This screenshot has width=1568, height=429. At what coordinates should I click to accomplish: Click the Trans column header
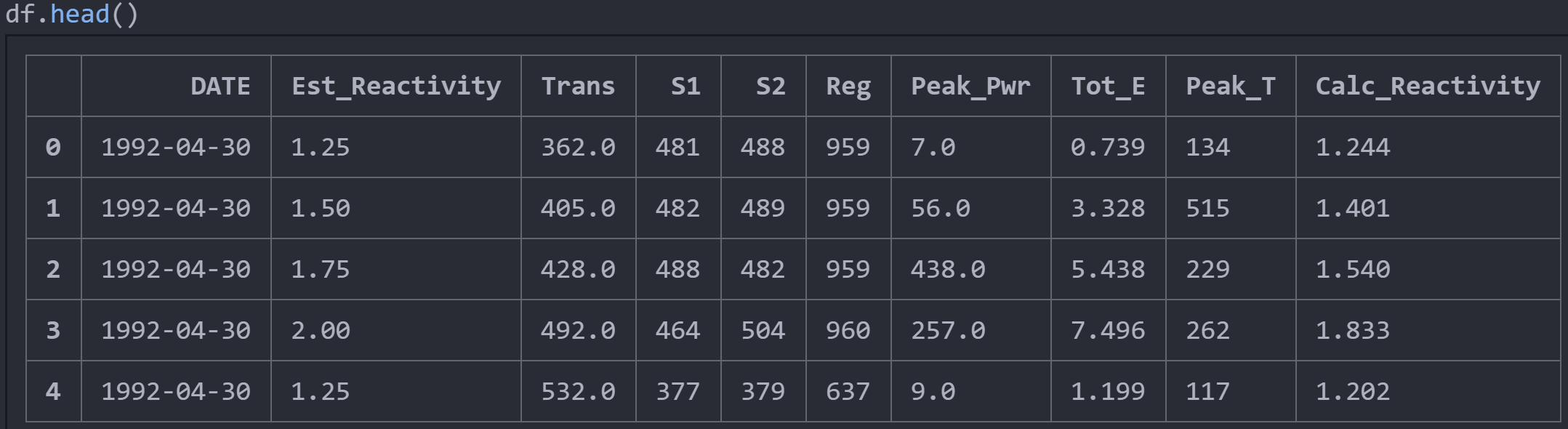pyautogui.click(x=578, y=87)
